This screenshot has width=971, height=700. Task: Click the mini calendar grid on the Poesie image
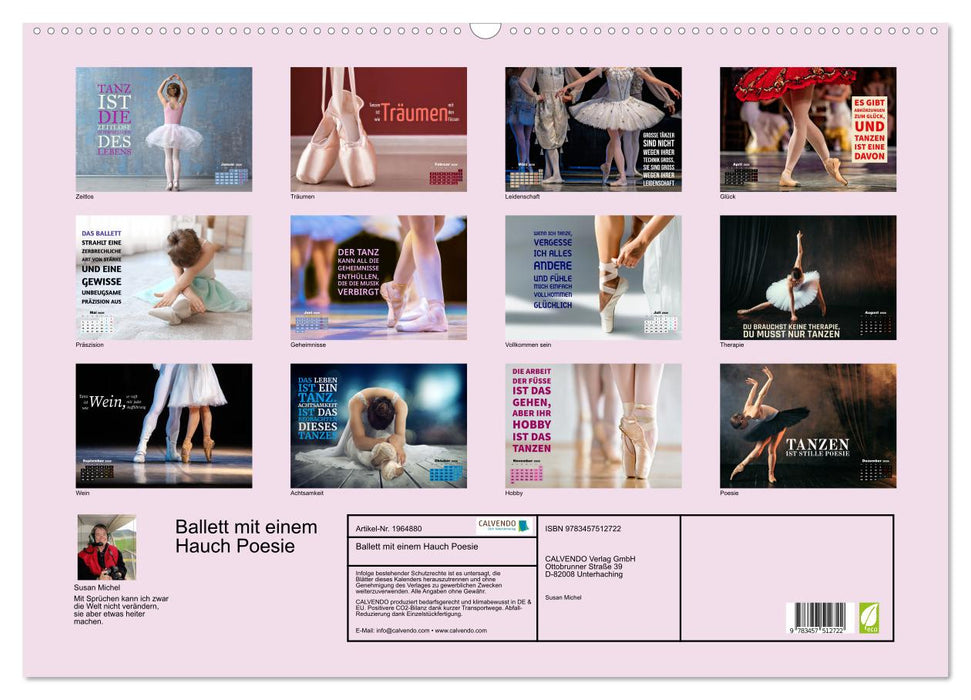876,472
